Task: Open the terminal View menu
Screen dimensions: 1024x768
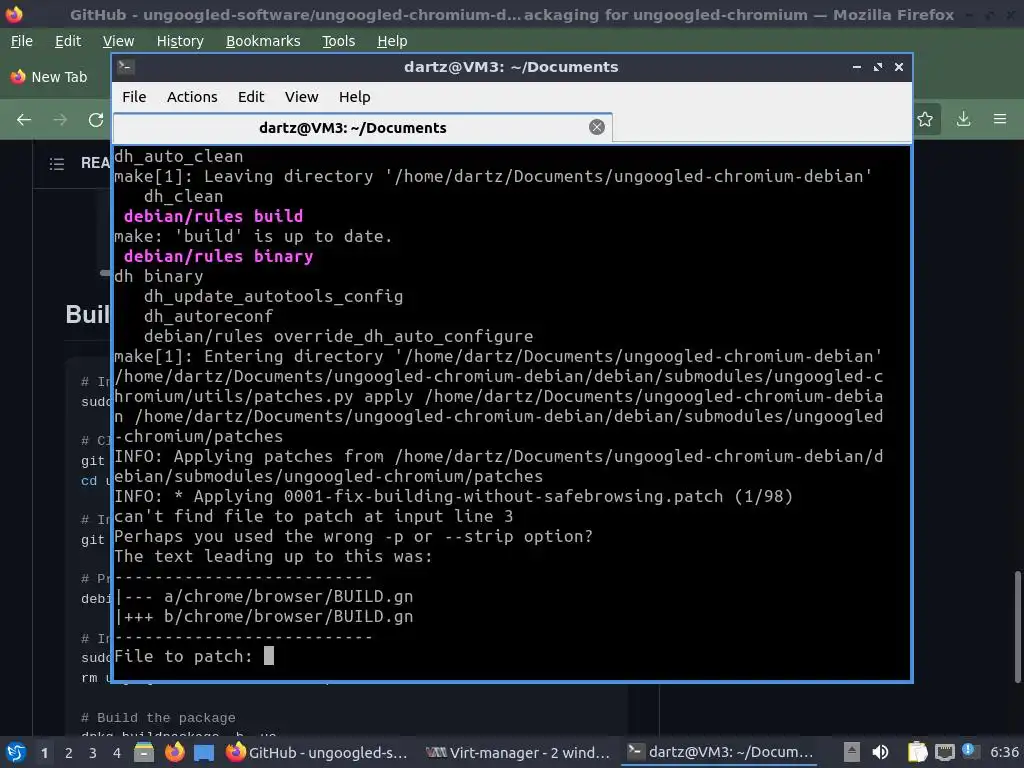Action: tap(301, 97)
